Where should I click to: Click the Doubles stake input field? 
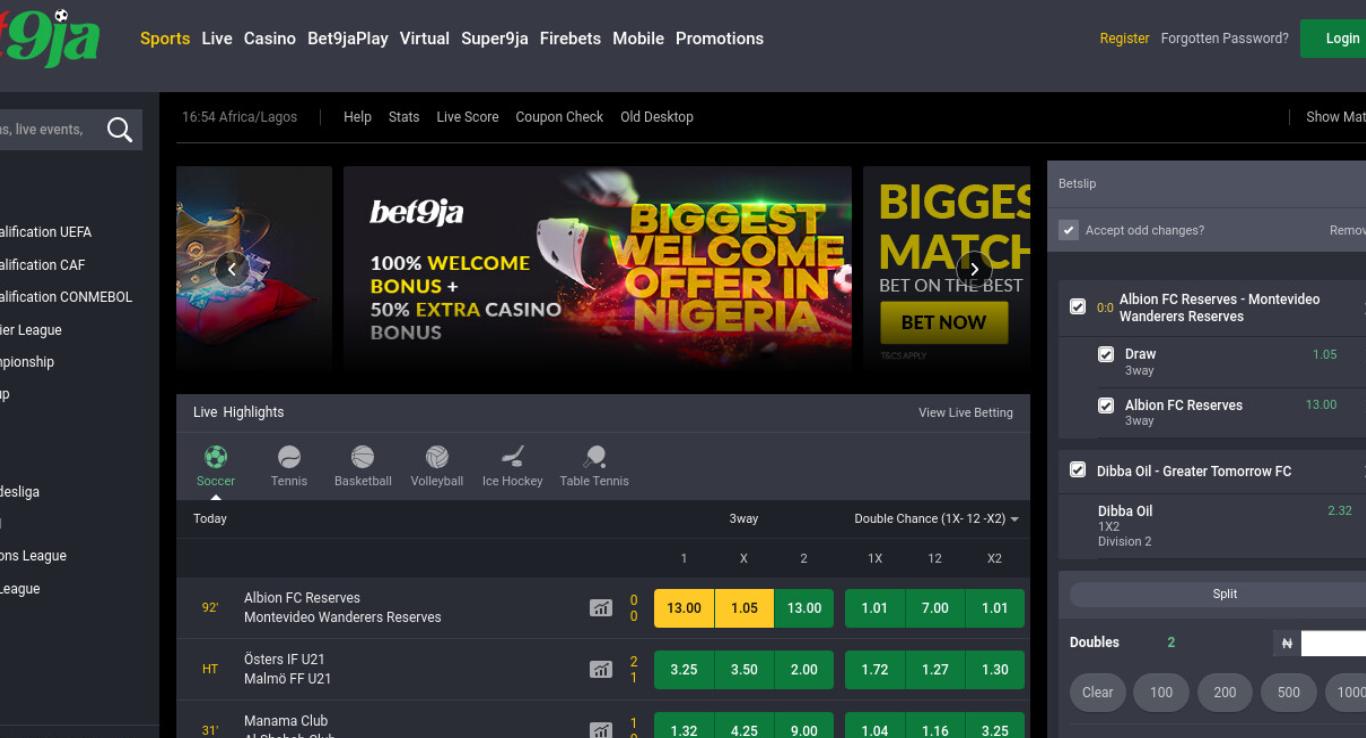coord(1334,643)
